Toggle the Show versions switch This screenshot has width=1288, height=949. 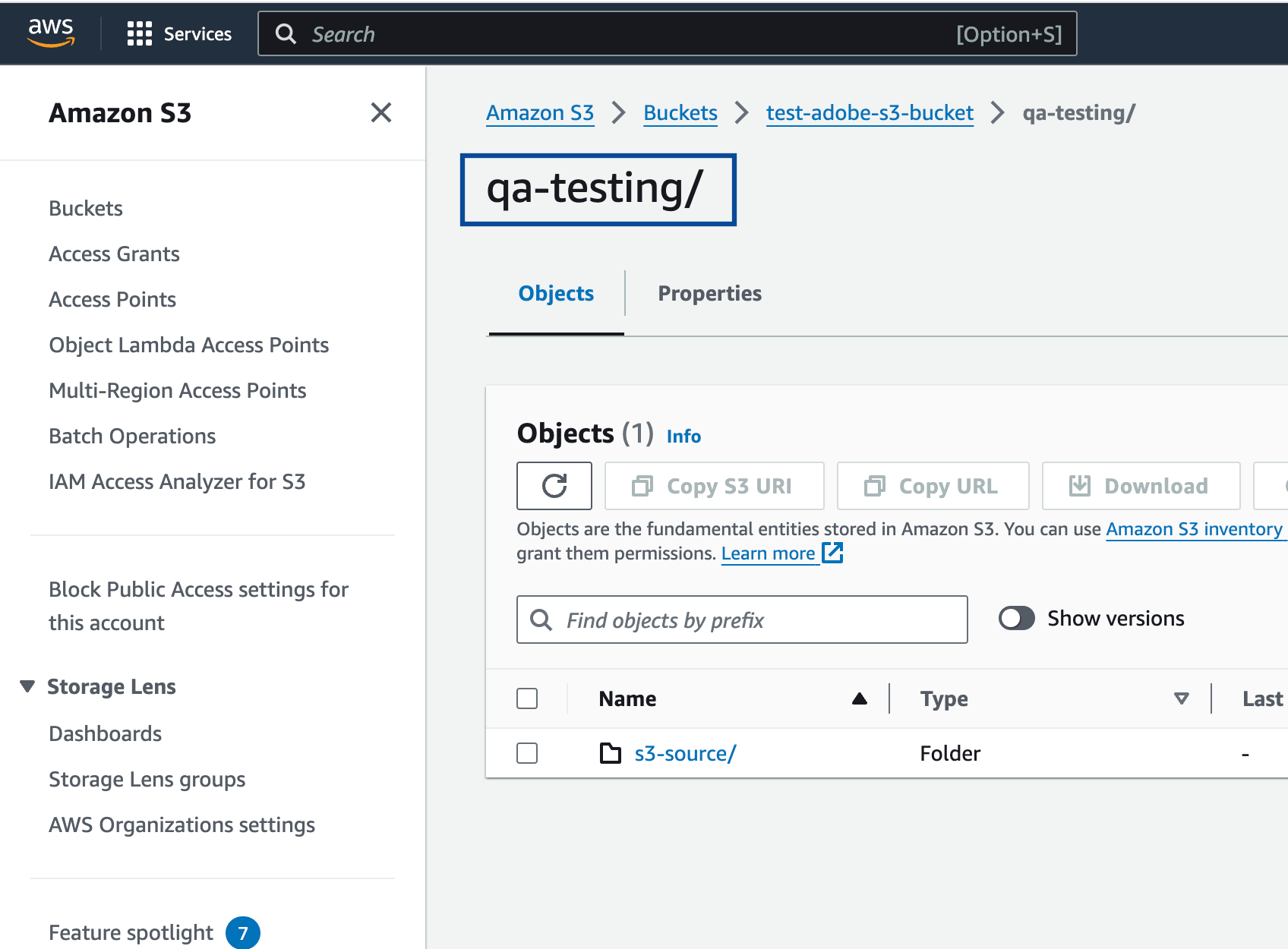tap(1017, 618)
